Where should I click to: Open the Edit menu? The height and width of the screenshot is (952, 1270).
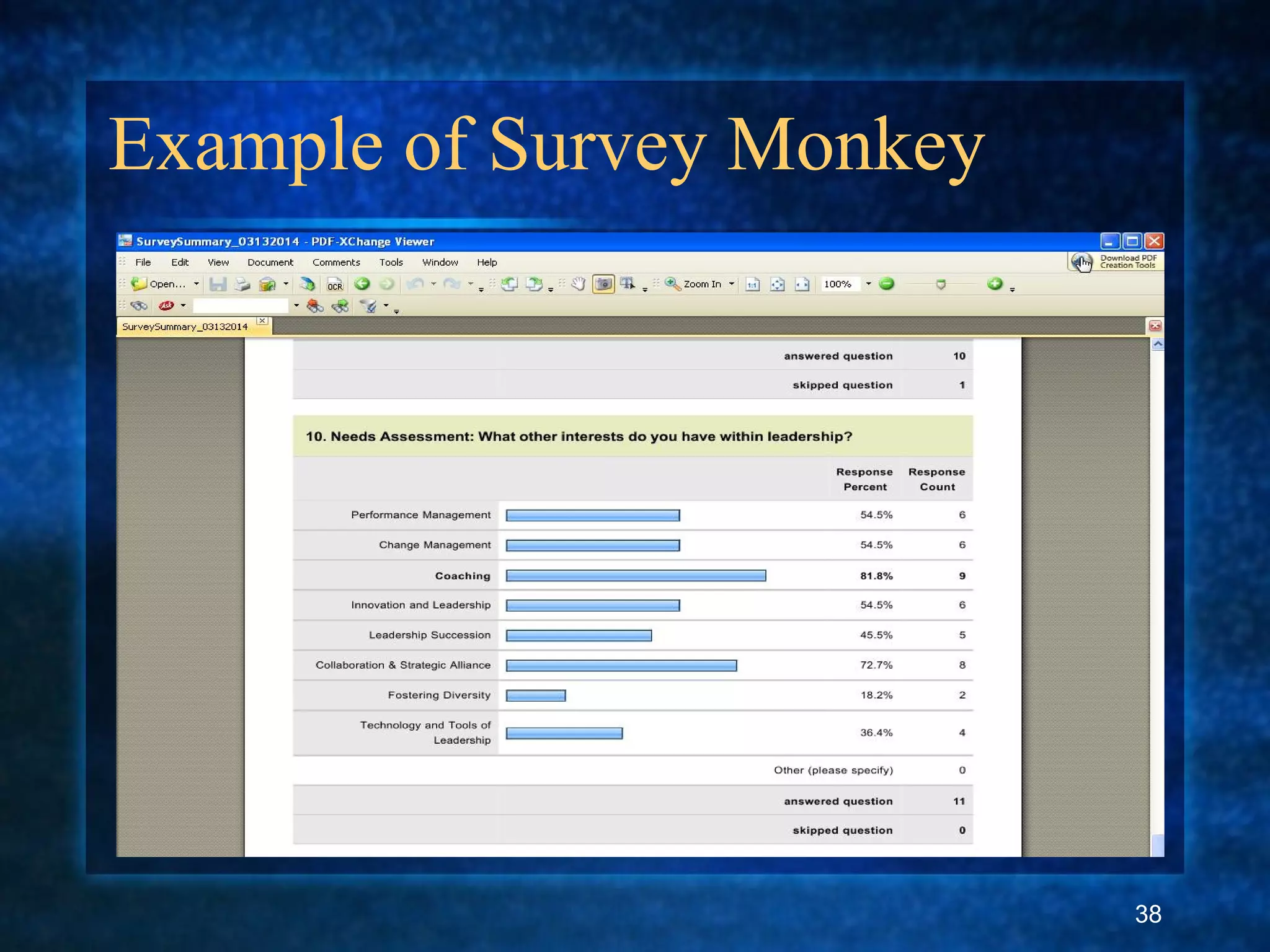180,262
